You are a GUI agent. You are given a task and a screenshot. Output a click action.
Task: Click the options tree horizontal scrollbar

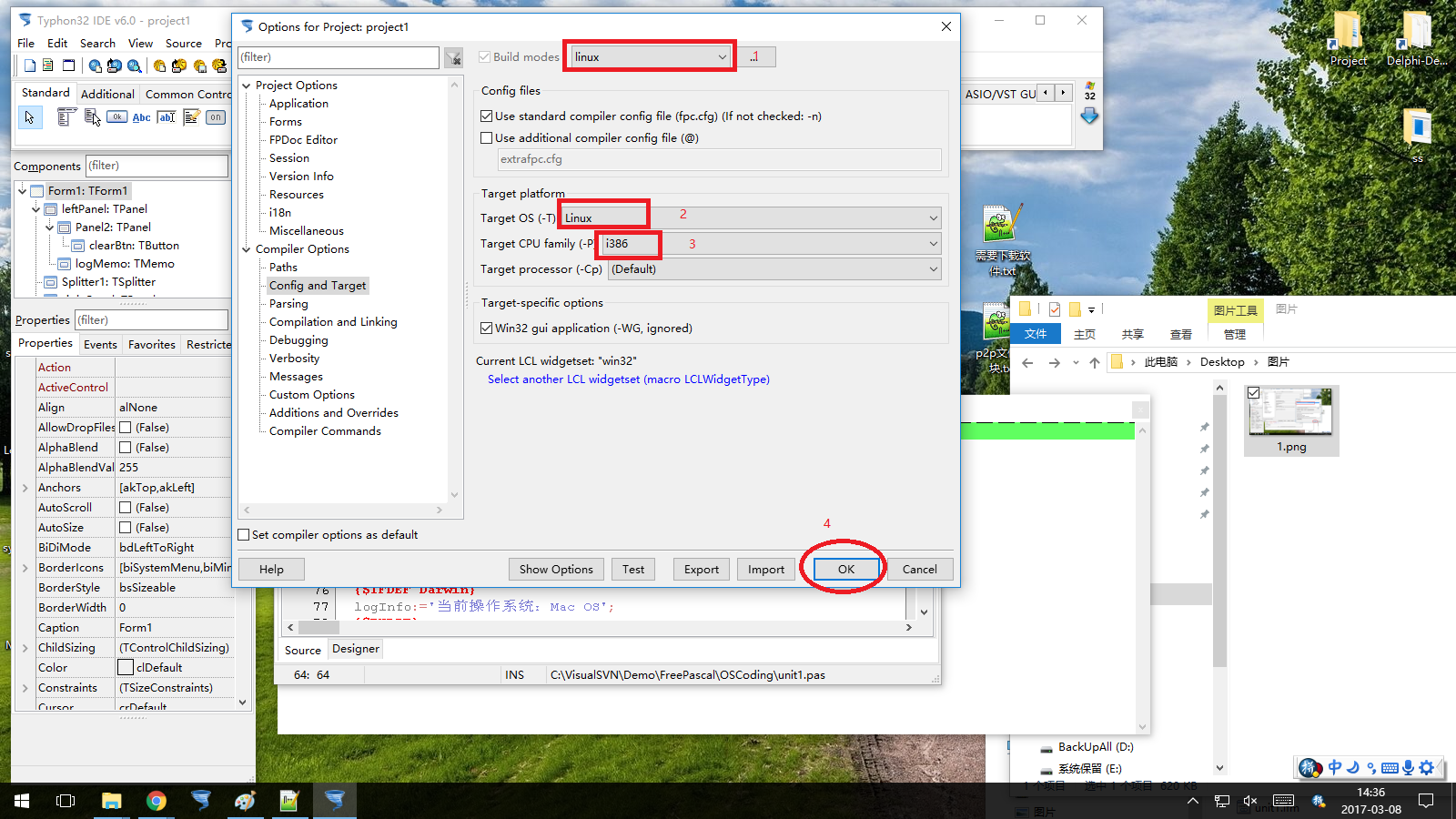[343, 511]
